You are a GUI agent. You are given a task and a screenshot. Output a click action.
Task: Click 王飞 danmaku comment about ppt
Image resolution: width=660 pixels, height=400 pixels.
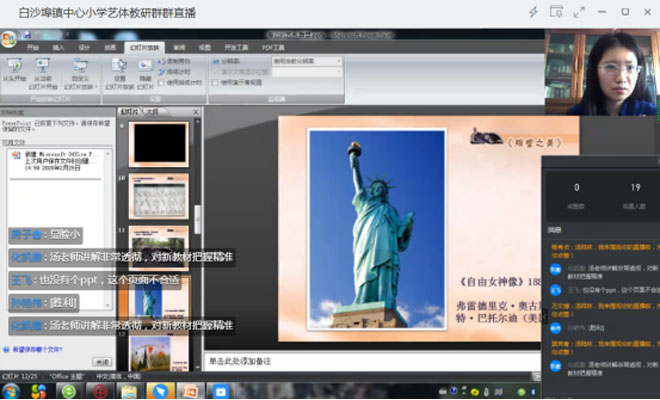(x=95, y=280)
